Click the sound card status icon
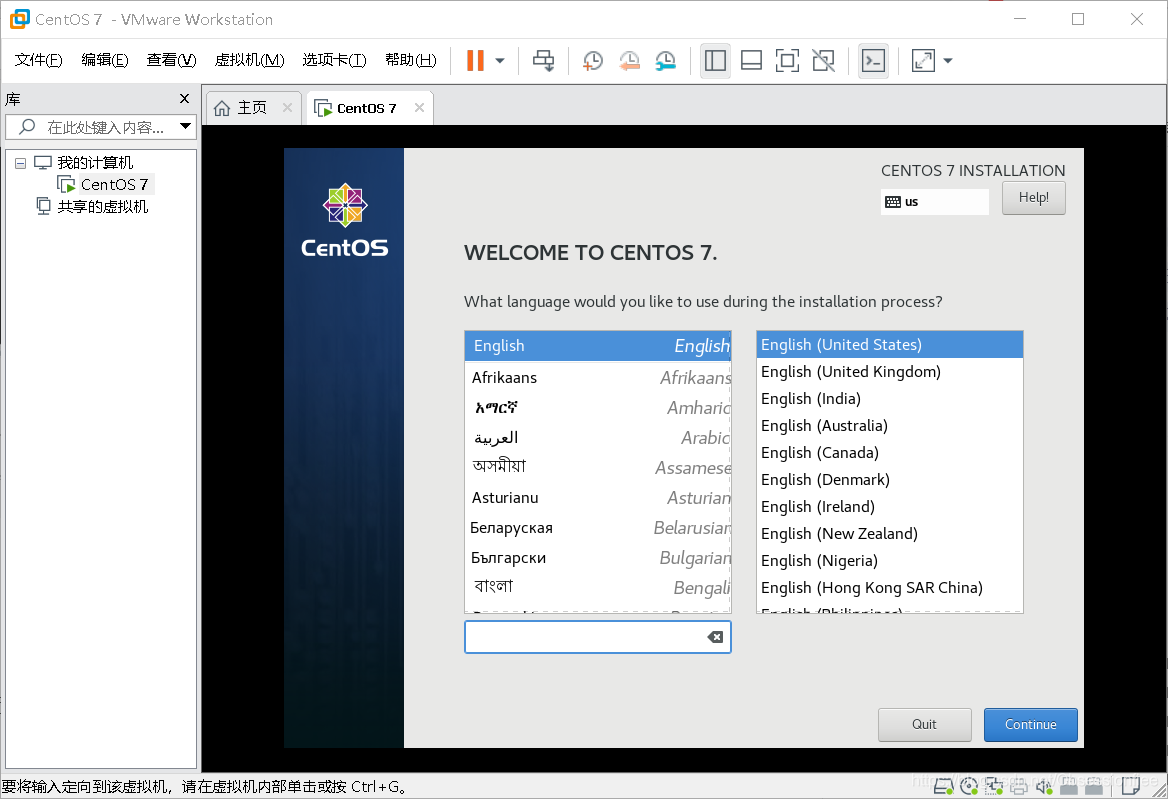 tap(1044, 786)
